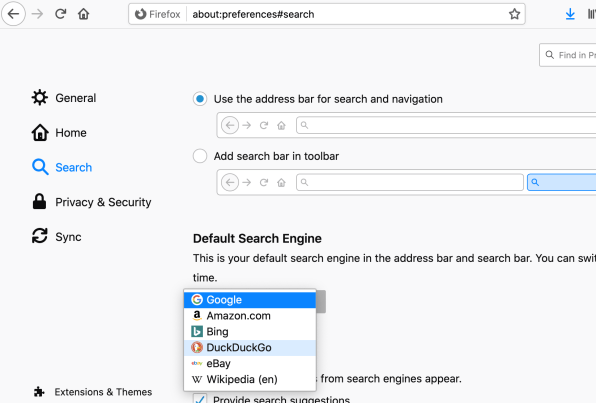
Task: Open Extensions & Themes link
Action: point(93,392)
